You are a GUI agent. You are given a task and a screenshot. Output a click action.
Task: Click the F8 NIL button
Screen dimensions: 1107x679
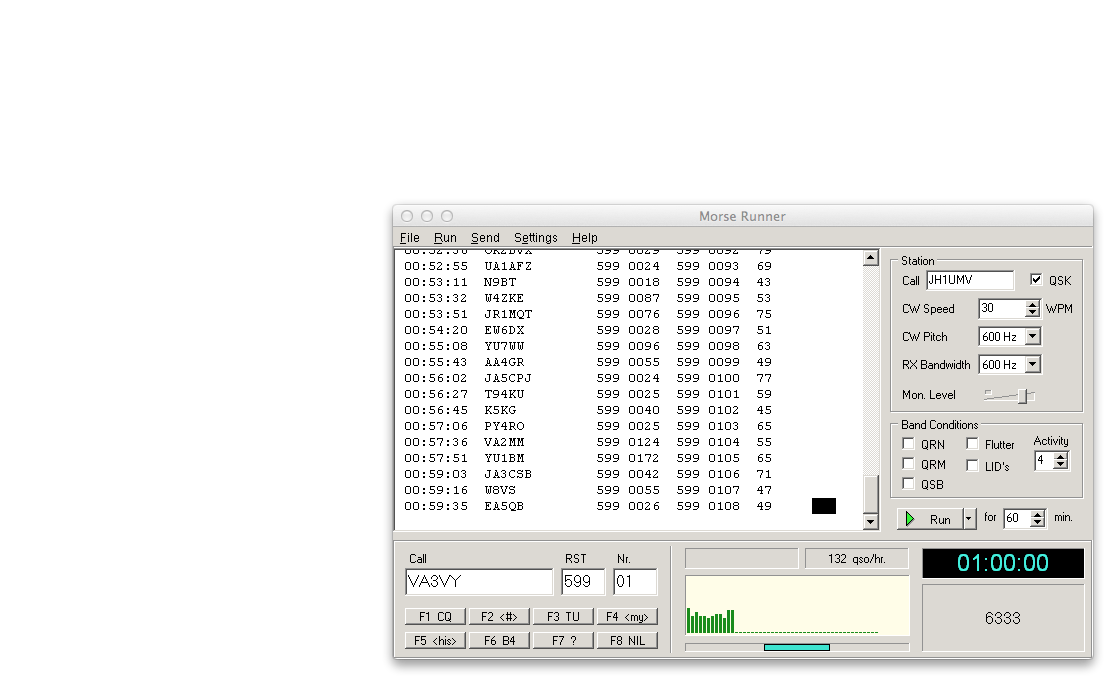coord(627,641)
